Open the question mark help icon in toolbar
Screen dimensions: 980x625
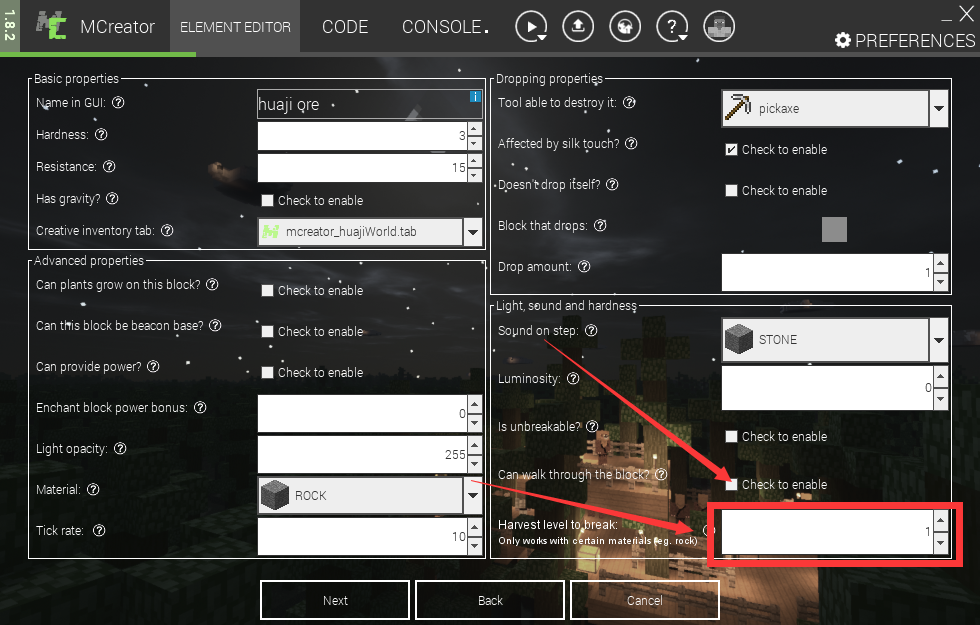pos(671,27)
